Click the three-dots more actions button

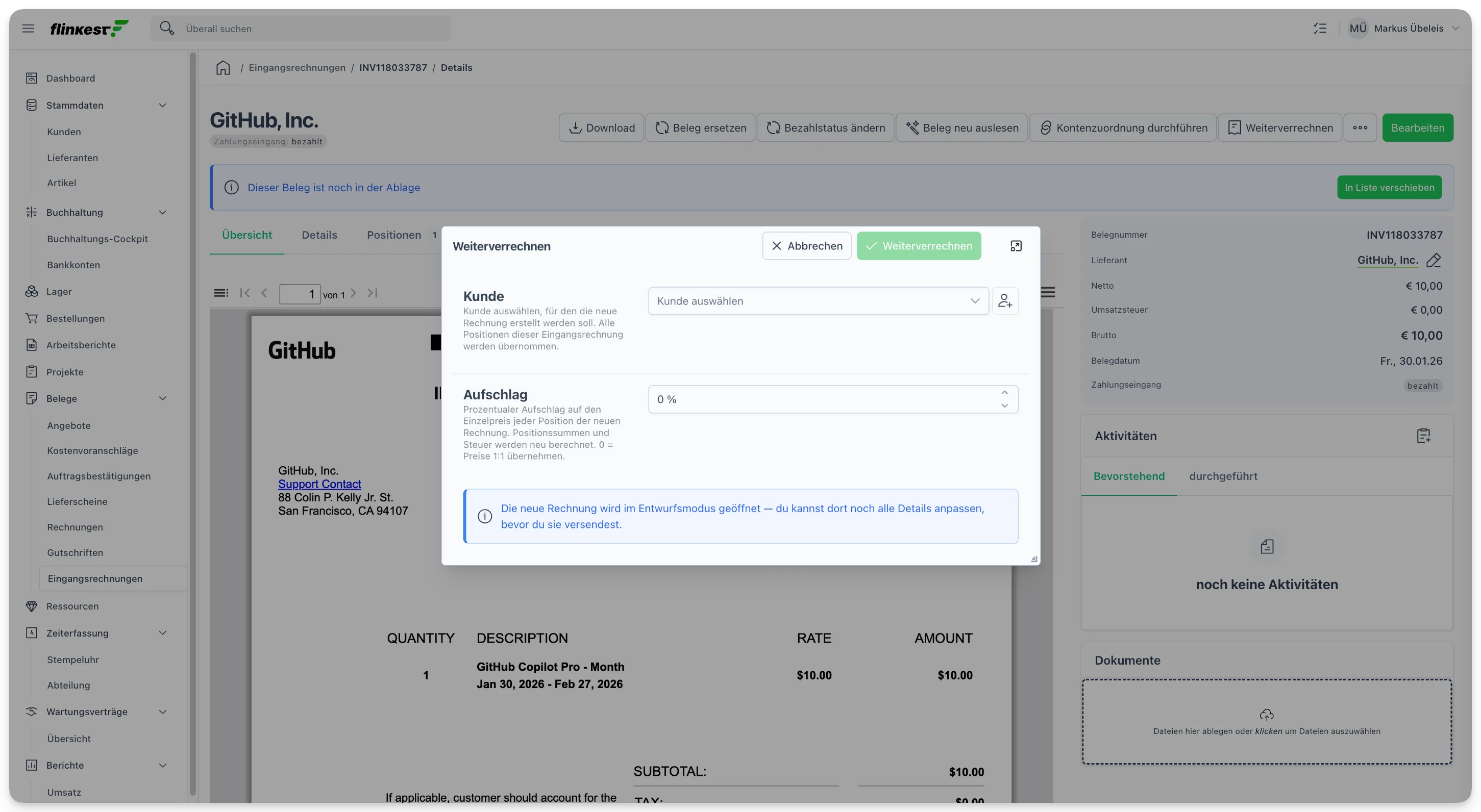(x=1360, y=128)
